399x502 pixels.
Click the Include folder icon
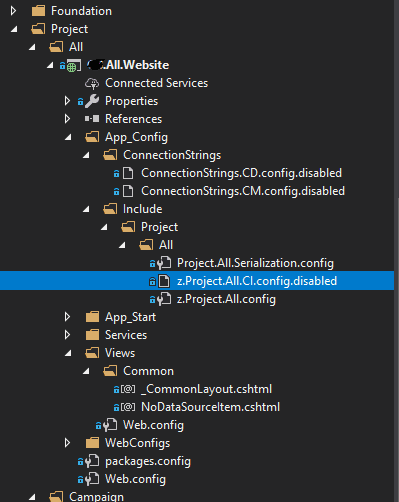[x=110, y=209]
